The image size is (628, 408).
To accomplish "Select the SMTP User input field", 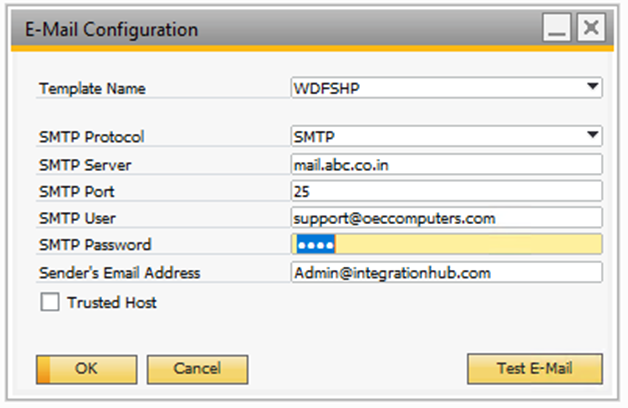I will pyautogui.click(x=446, y=218).
